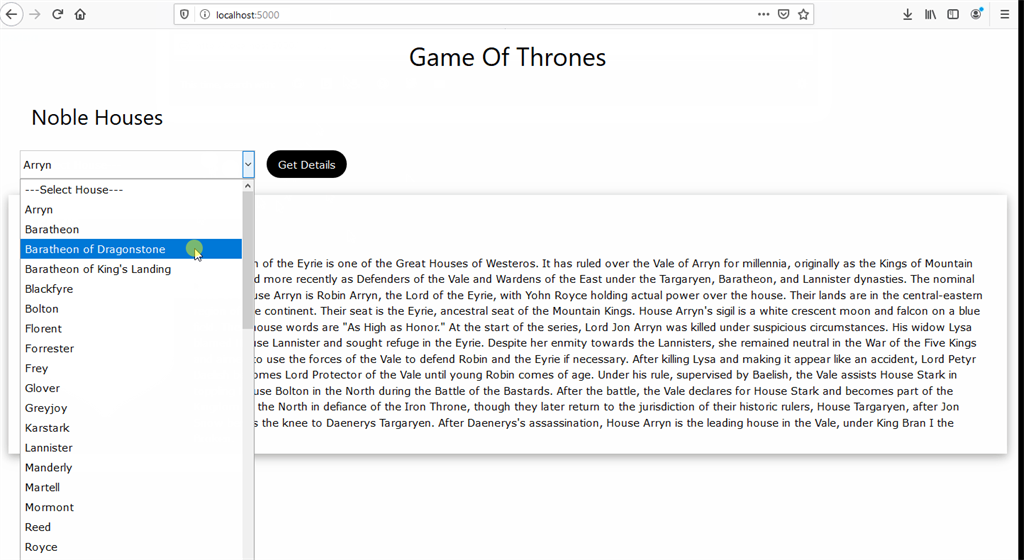
Task: Select Baratheon of King's Landing option
Action: pos(131,269)
